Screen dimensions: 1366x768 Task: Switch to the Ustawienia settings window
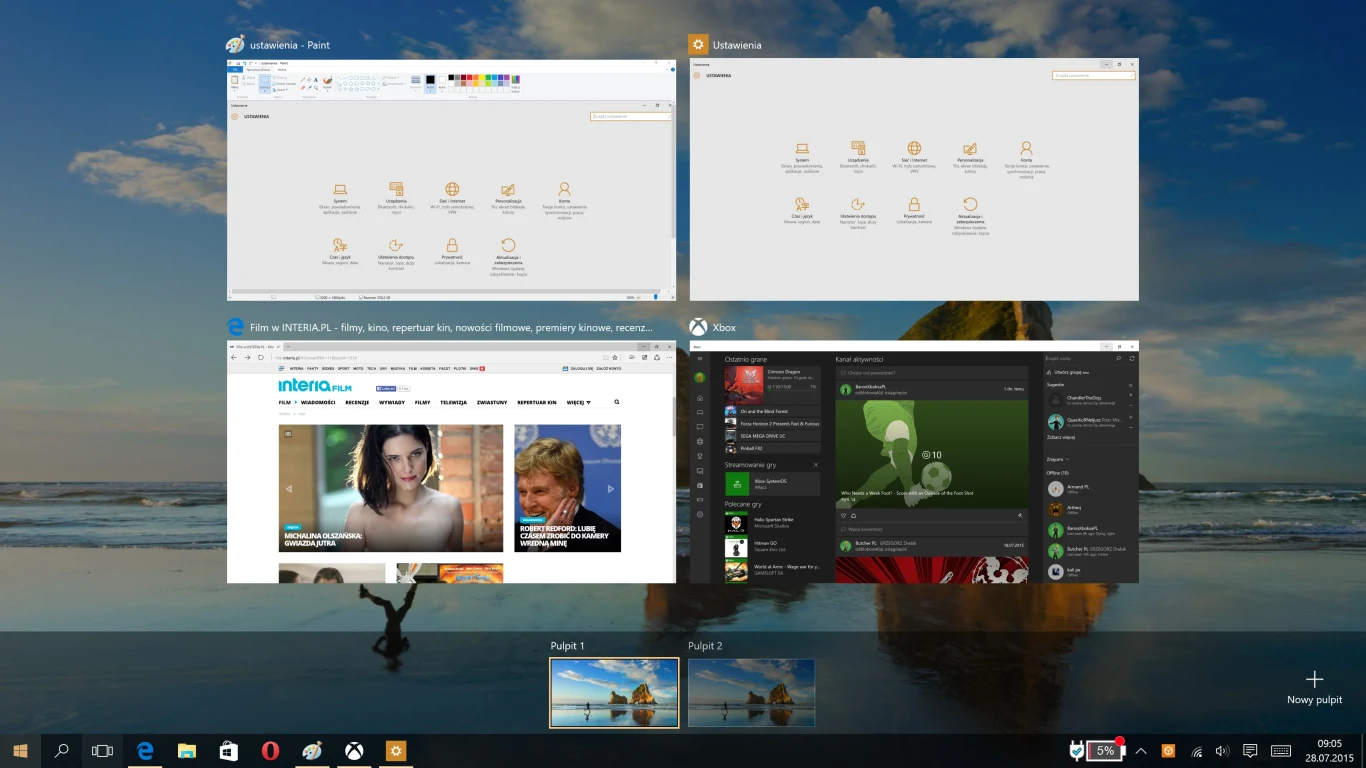click(914, 180)
